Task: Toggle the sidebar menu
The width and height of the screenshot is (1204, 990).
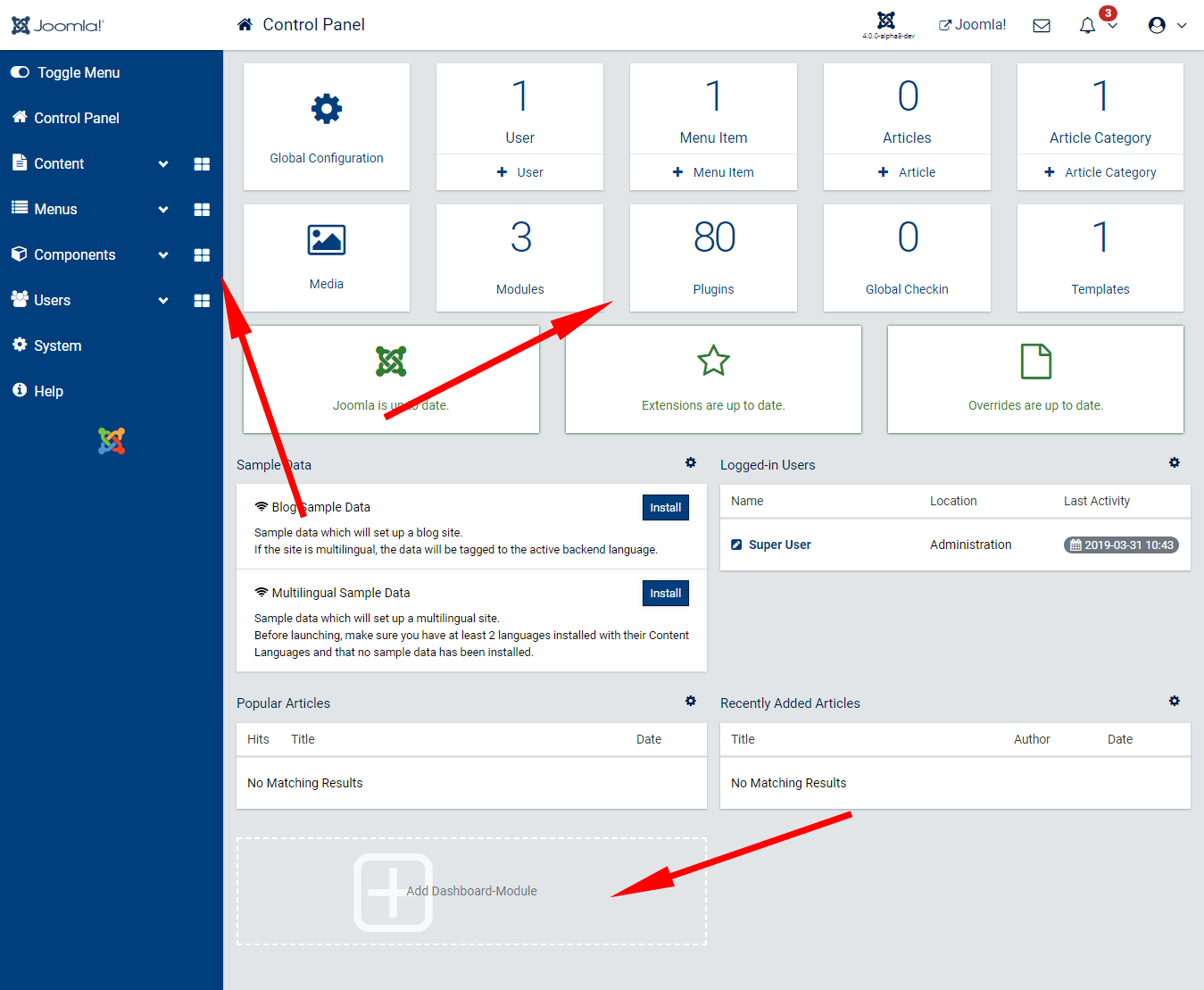Action: 65,72
